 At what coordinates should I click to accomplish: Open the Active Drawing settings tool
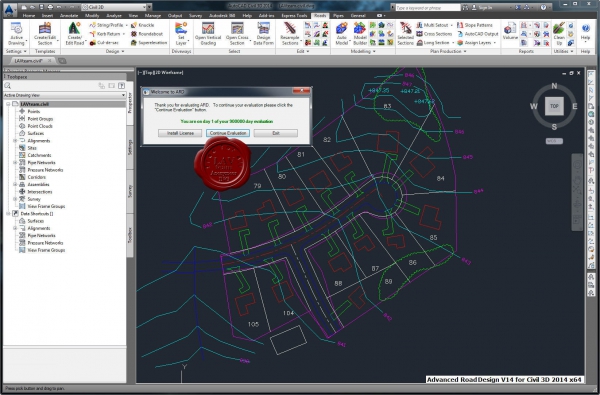click(16, 34)
